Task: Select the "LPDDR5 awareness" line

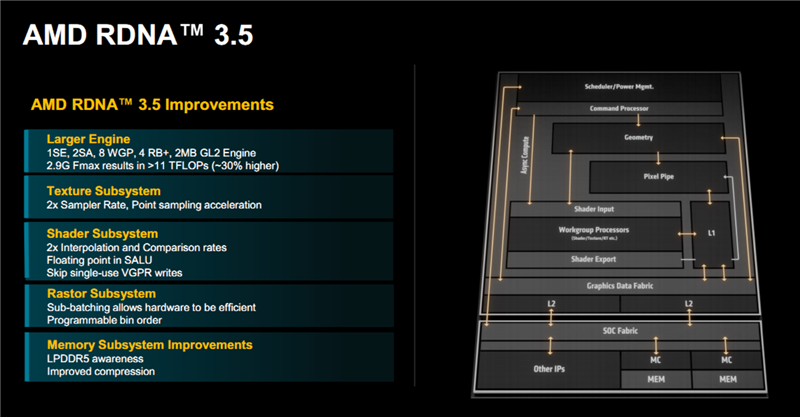Action: (x=95, y=358)
